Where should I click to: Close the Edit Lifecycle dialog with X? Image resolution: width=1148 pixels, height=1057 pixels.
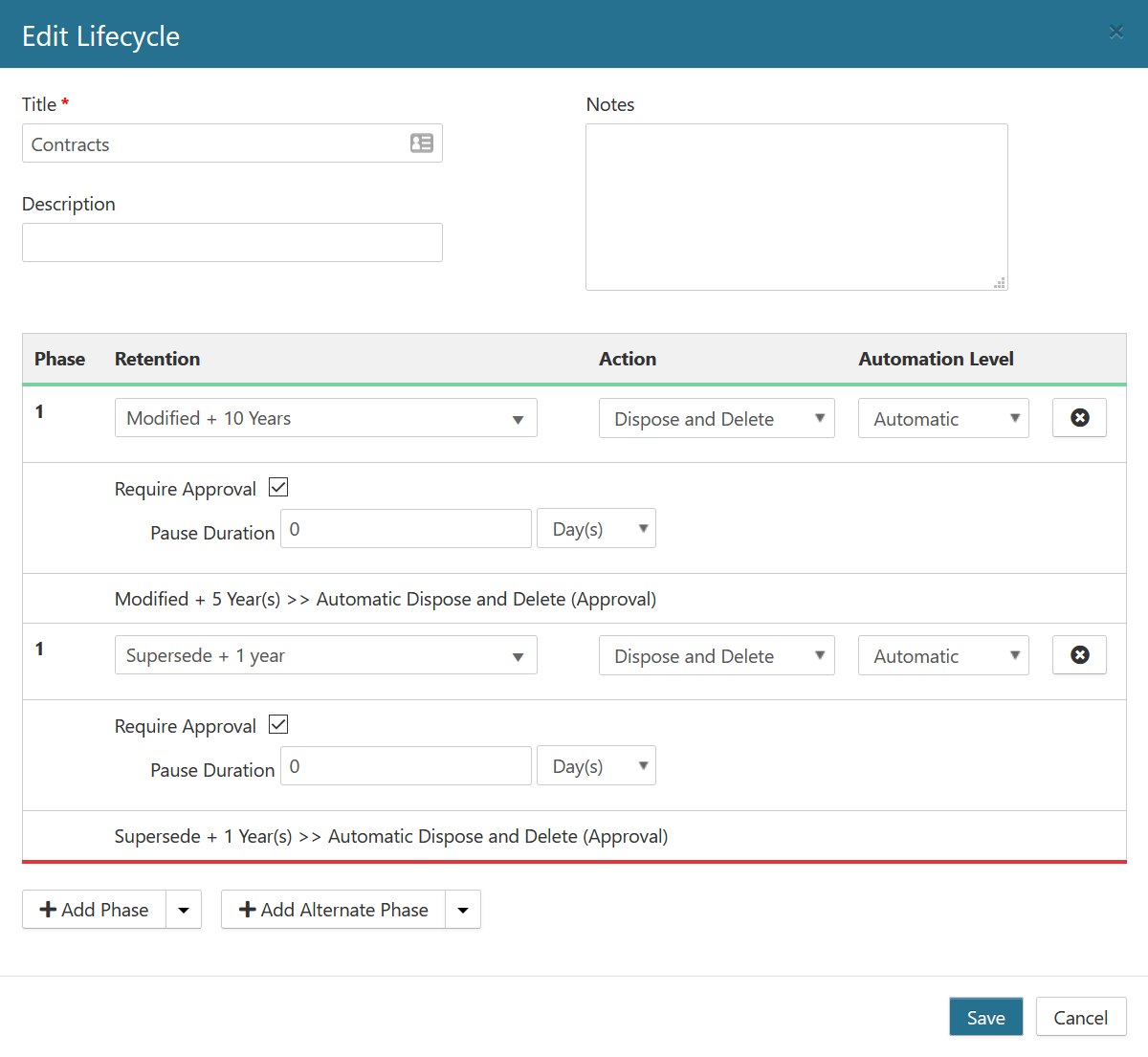pyautogui.click(x=1115, y=33)
